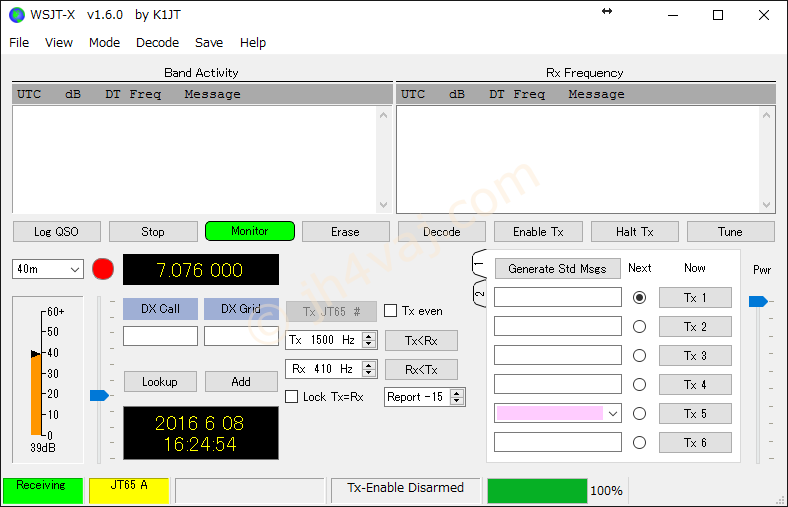The height and width of the screenshot is (507, 788).
Task: Send the Tx 6 message now
Action: click(695, 443)
